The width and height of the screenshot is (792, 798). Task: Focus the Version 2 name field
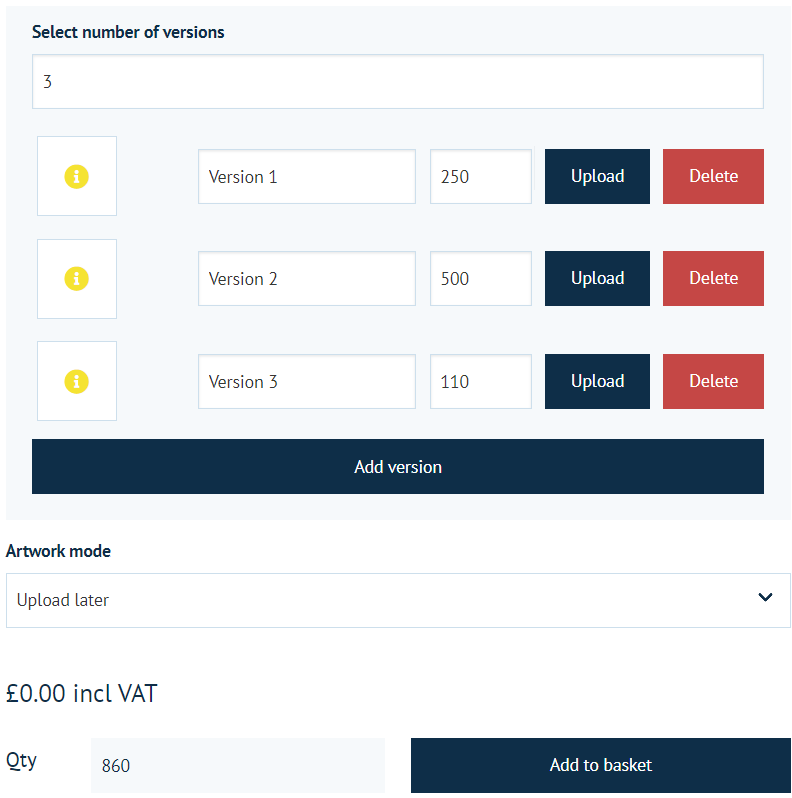(307, 278)
